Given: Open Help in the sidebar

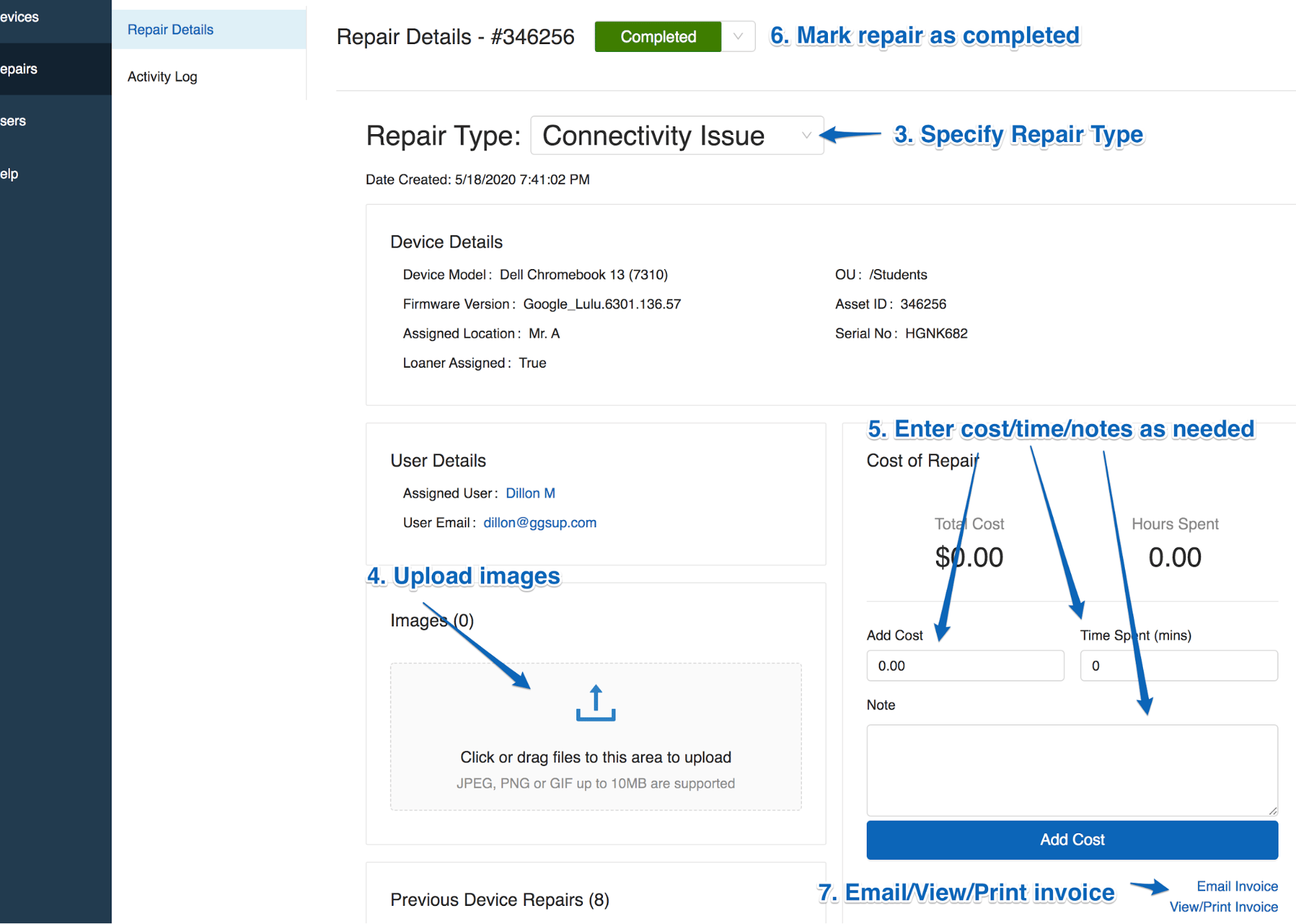Looking at the screenshot, I should (x=56, y=174).
